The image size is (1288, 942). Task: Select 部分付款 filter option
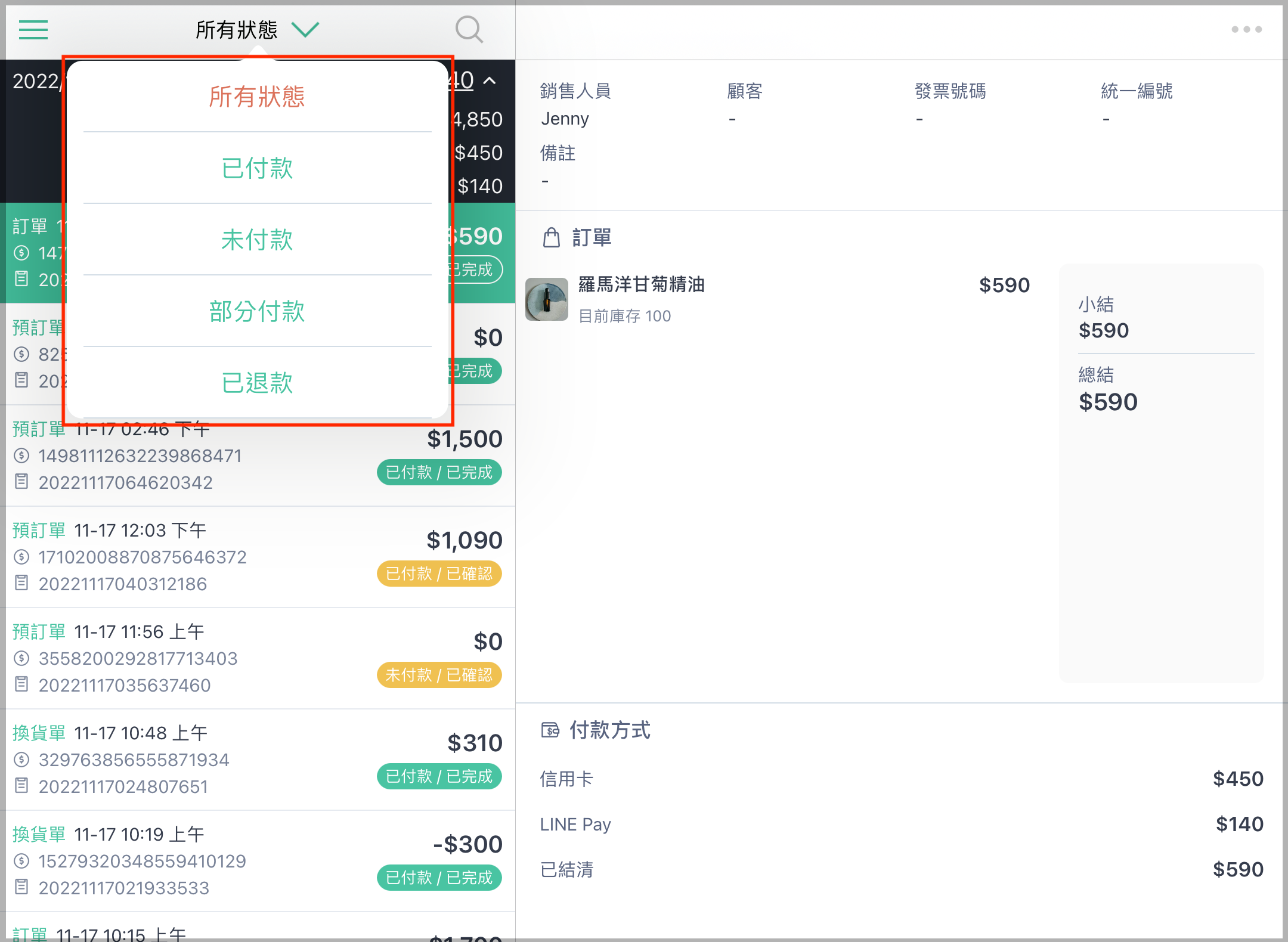[x=257, y=311]
